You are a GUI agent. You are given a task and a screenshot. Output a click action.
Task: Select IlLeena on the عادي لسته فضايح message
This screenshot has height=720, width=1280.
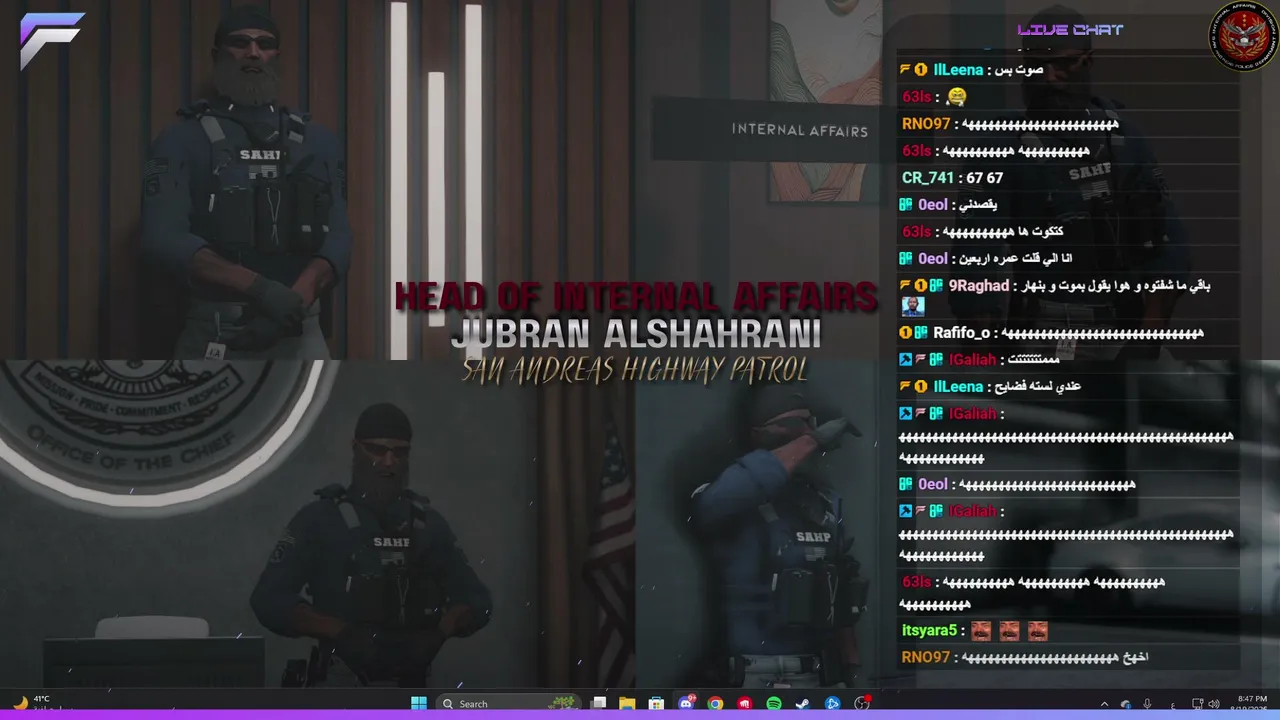(958, 386)
